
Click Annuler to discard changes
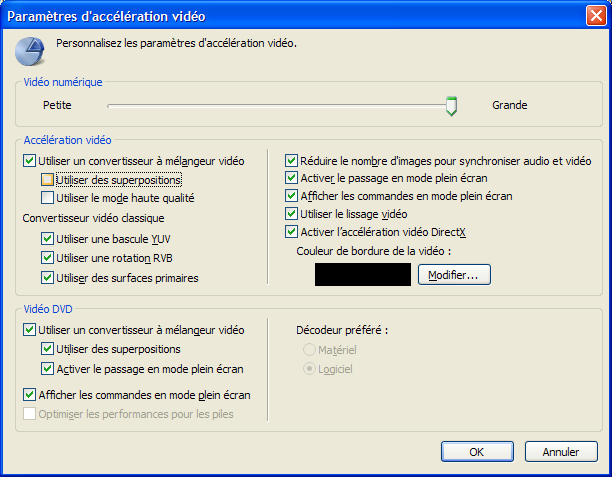click(x=561, y=452)
